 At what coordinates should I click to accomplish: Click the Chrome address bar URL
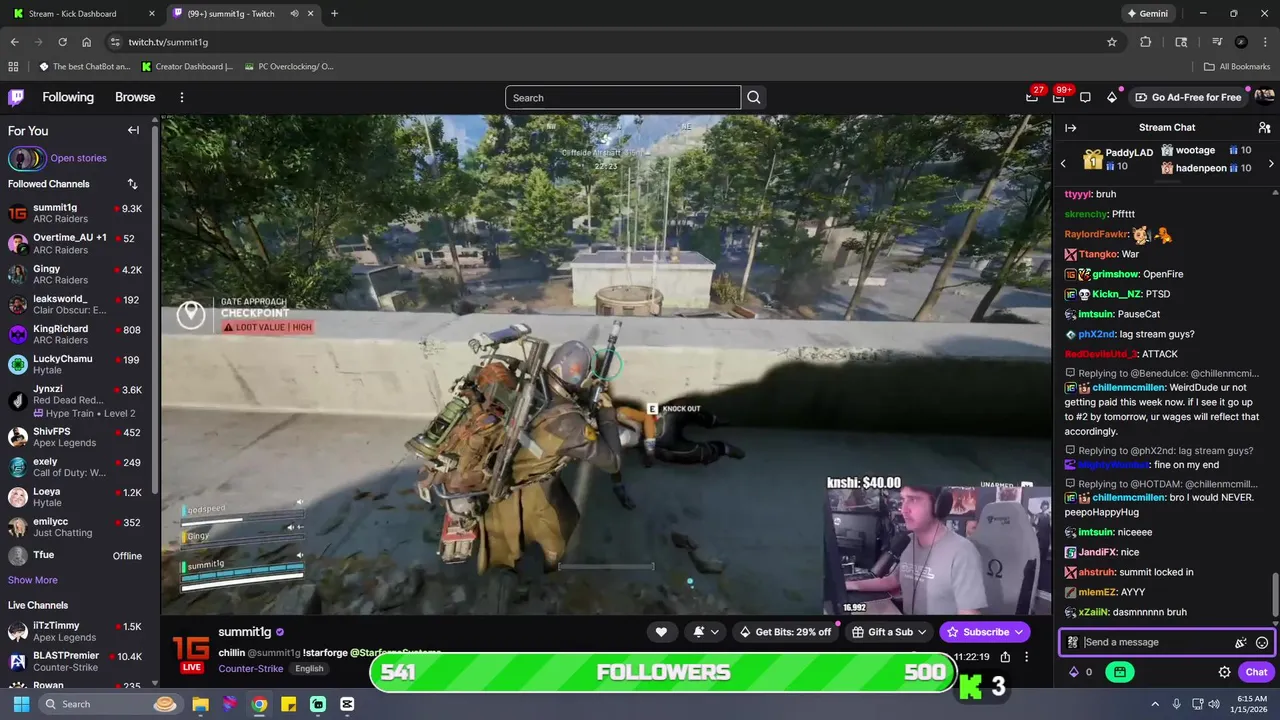click(168, 42)
